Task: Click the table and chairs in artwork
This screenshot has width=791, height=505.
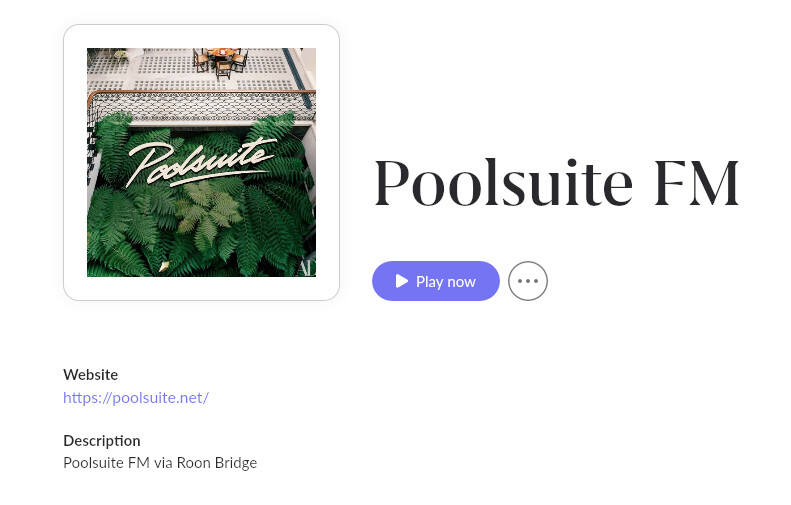Action: click(219, 60)
